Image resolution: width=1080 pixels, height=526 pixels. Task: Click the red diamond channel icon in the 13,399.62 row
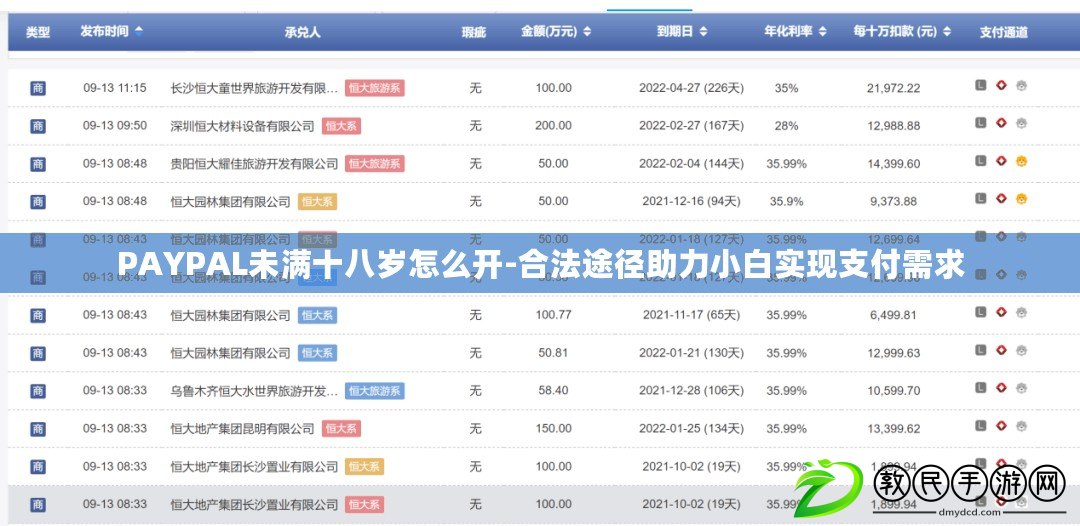[x=1001, y=426]
